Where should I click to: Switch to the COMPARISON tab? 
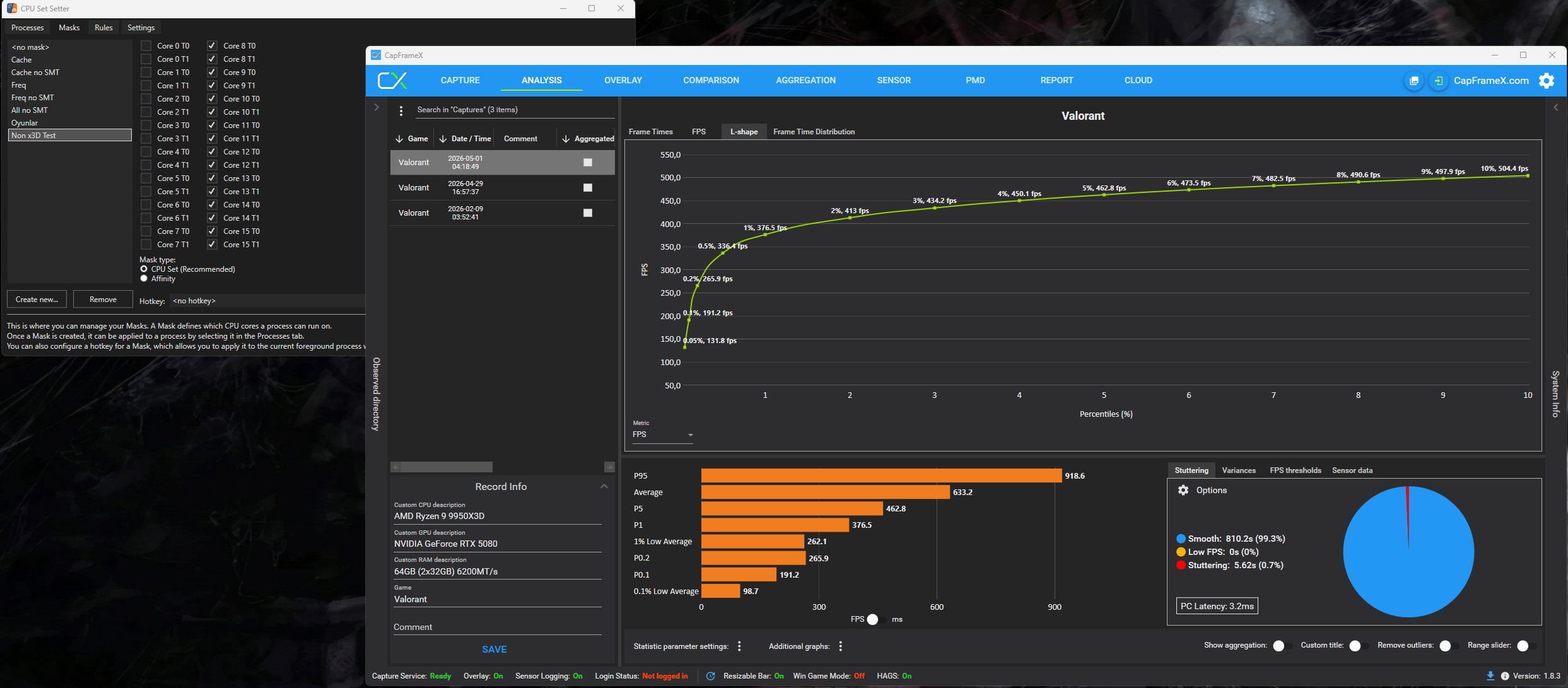711,80
